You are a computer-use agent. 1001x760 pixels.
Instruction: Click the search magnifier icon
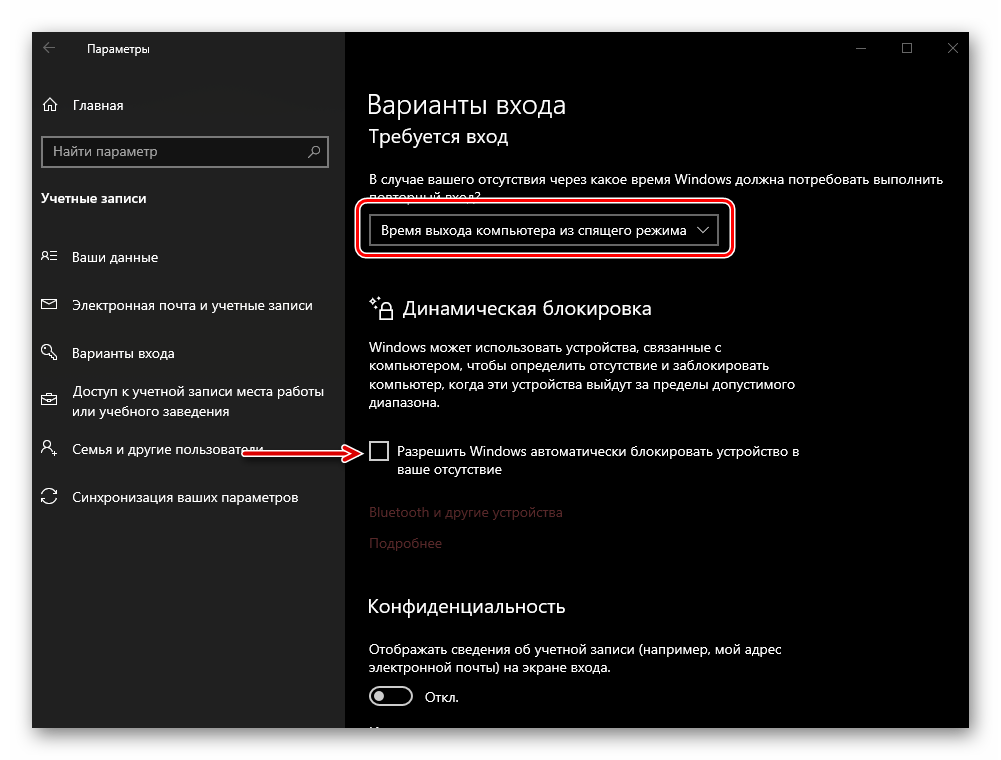[314, 152]
